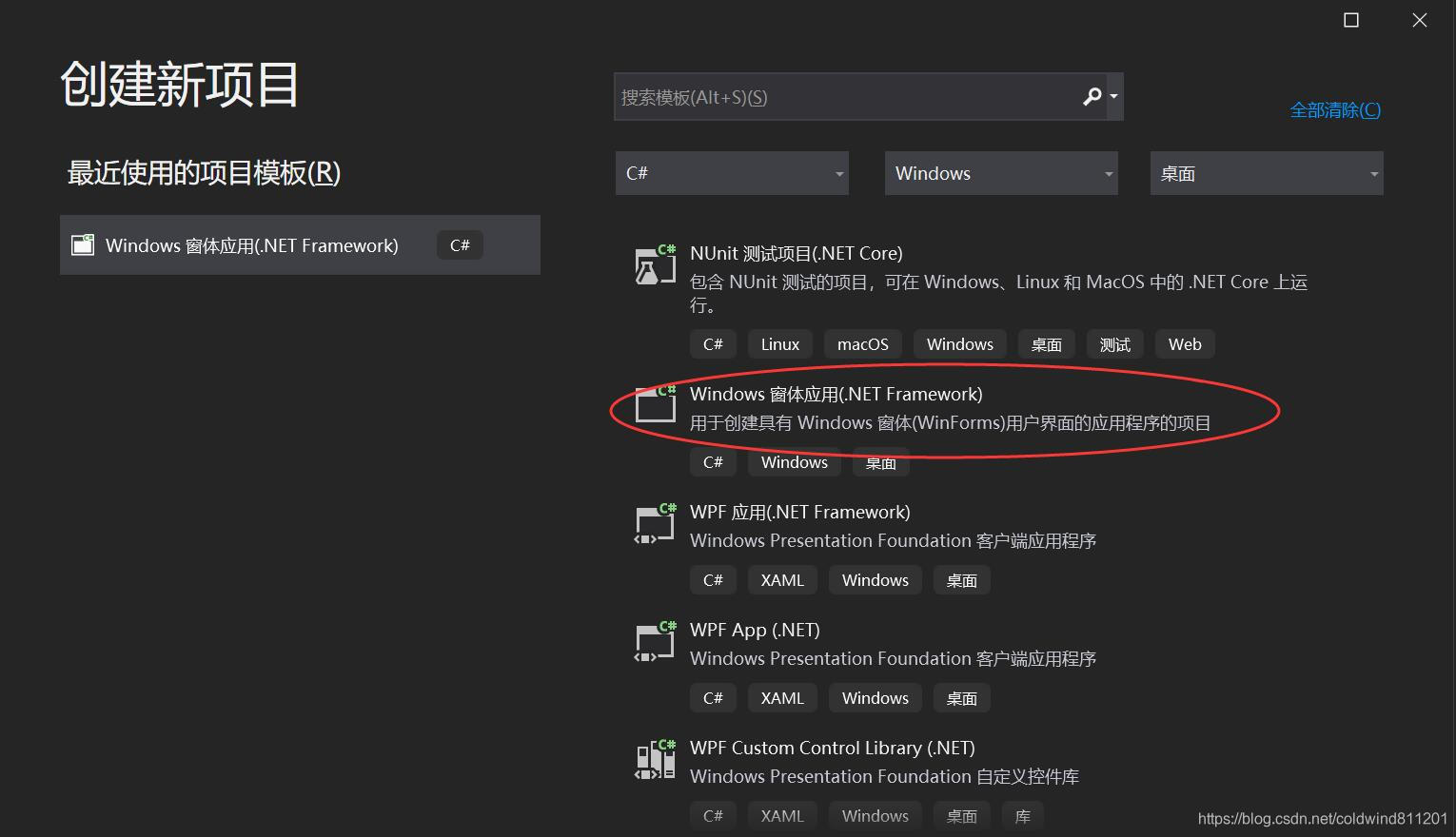Click XAML tag under WPF App (.NET Framework)
The image size is (1456, 837).
[x=782, y=580]
